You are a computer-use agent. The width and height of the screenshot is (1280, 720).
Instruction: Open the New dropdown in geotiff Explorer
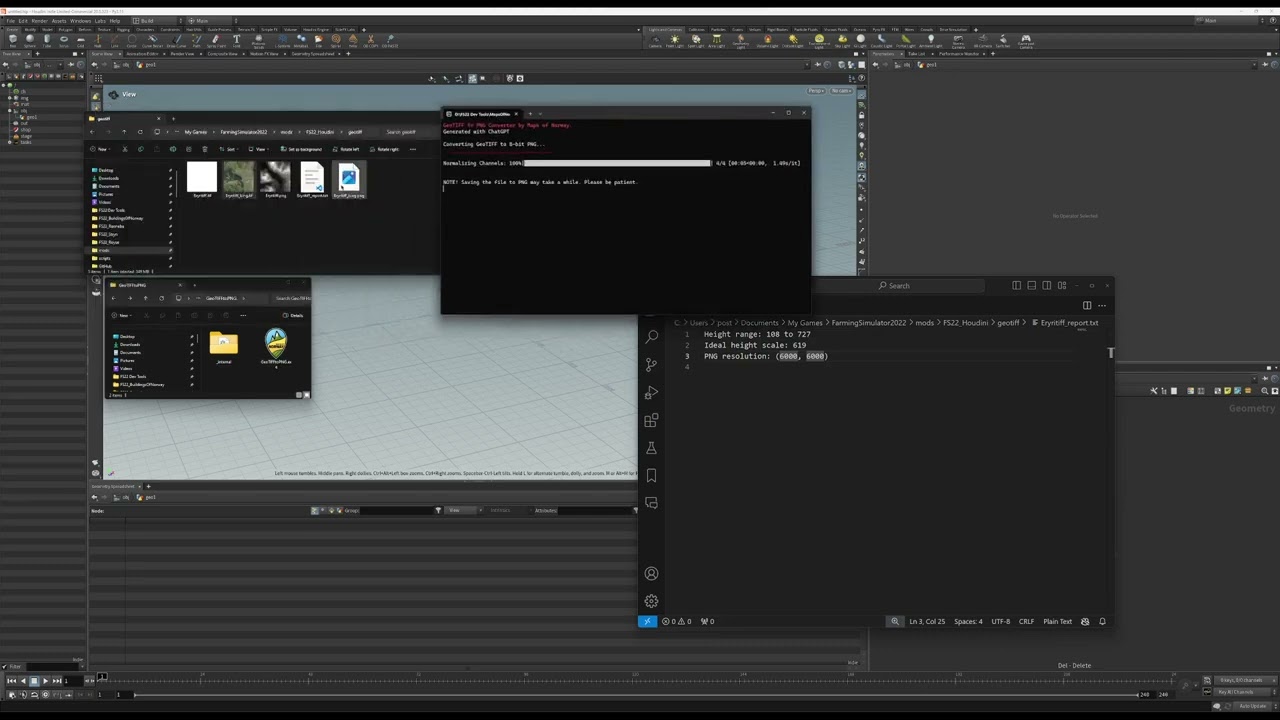point(102,149)
